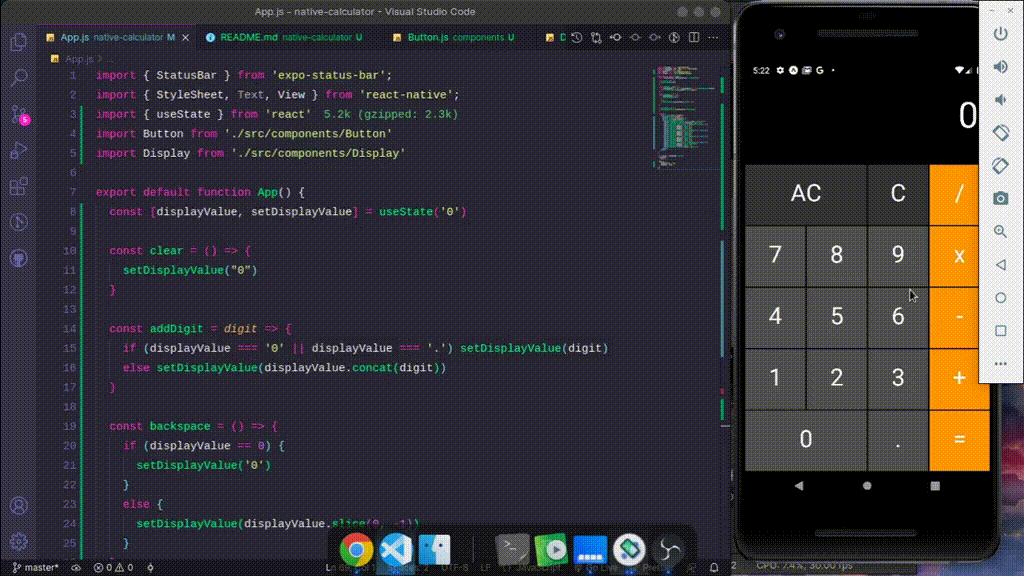Tap digit 0 on the calculator
The width and height of the screenshot is (1024, 576).
(x=806, y=440)
